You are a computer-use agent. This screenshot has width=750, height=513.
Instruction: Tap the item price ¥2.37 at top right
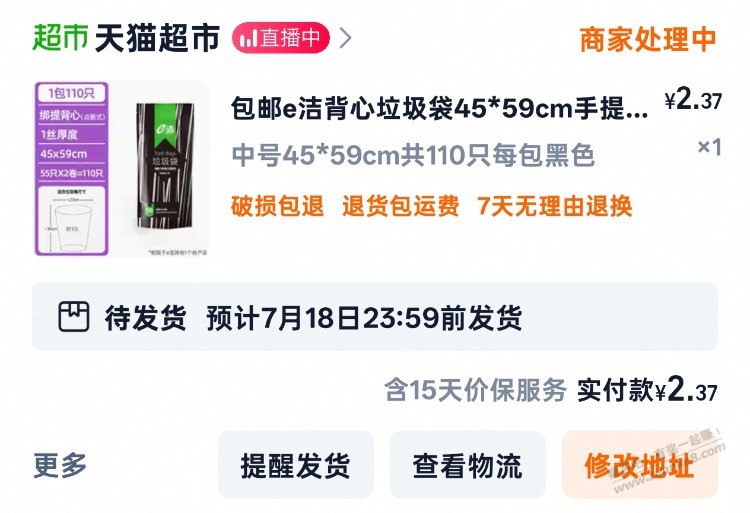pos(694,100)
